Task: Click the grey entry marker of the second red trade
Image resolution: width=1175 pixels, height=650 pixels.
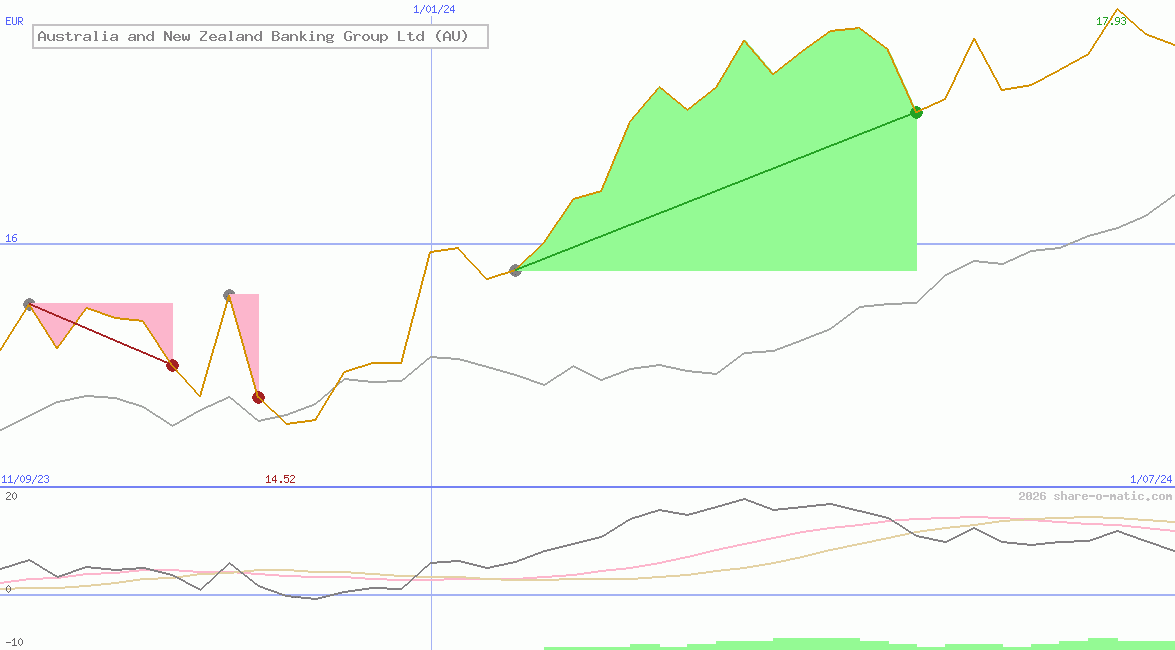Action: [229, 295]
